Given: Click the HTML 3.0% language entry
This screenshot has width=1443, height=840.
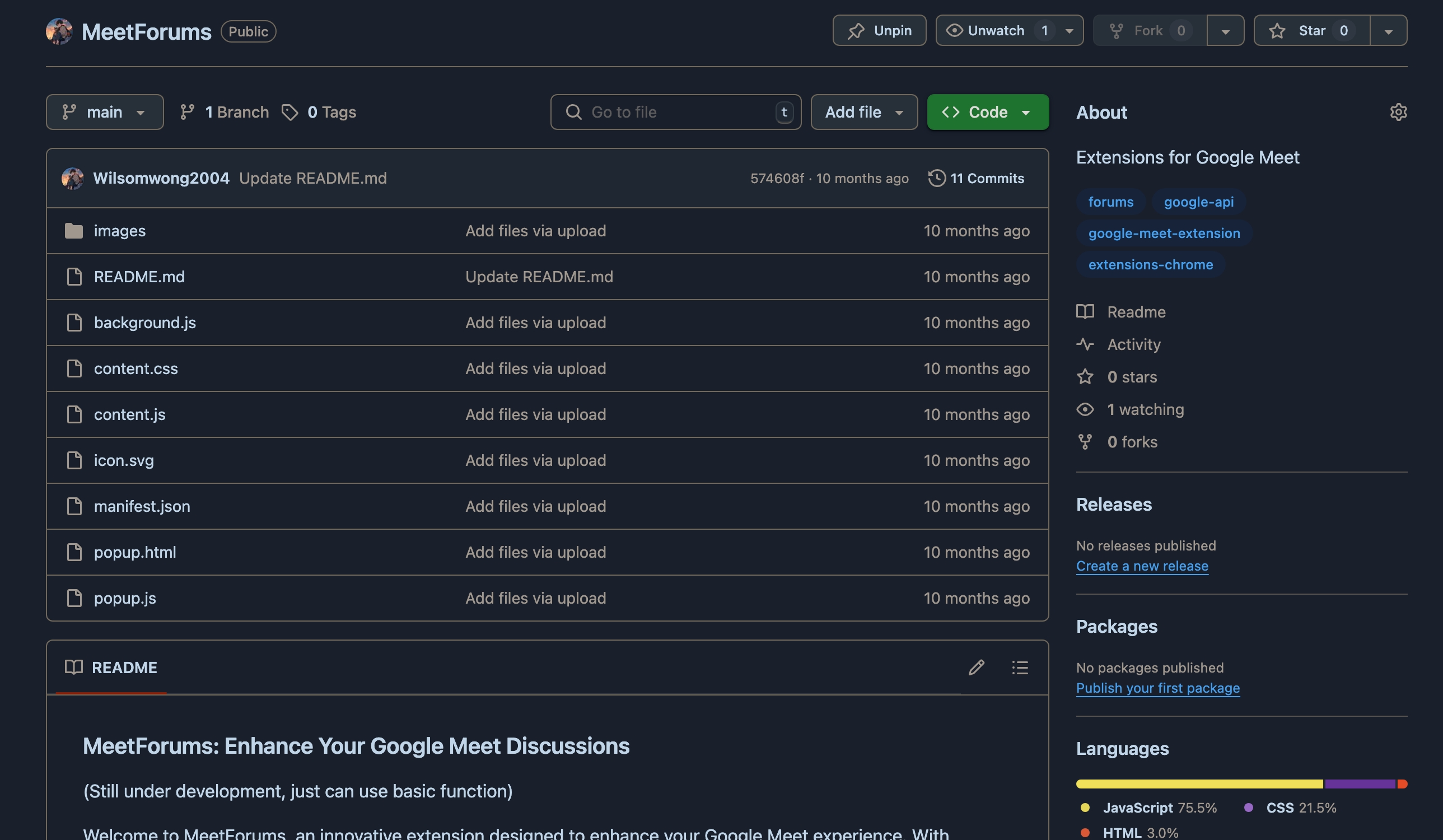Looking at the screenshot, I should point(1129,832).
